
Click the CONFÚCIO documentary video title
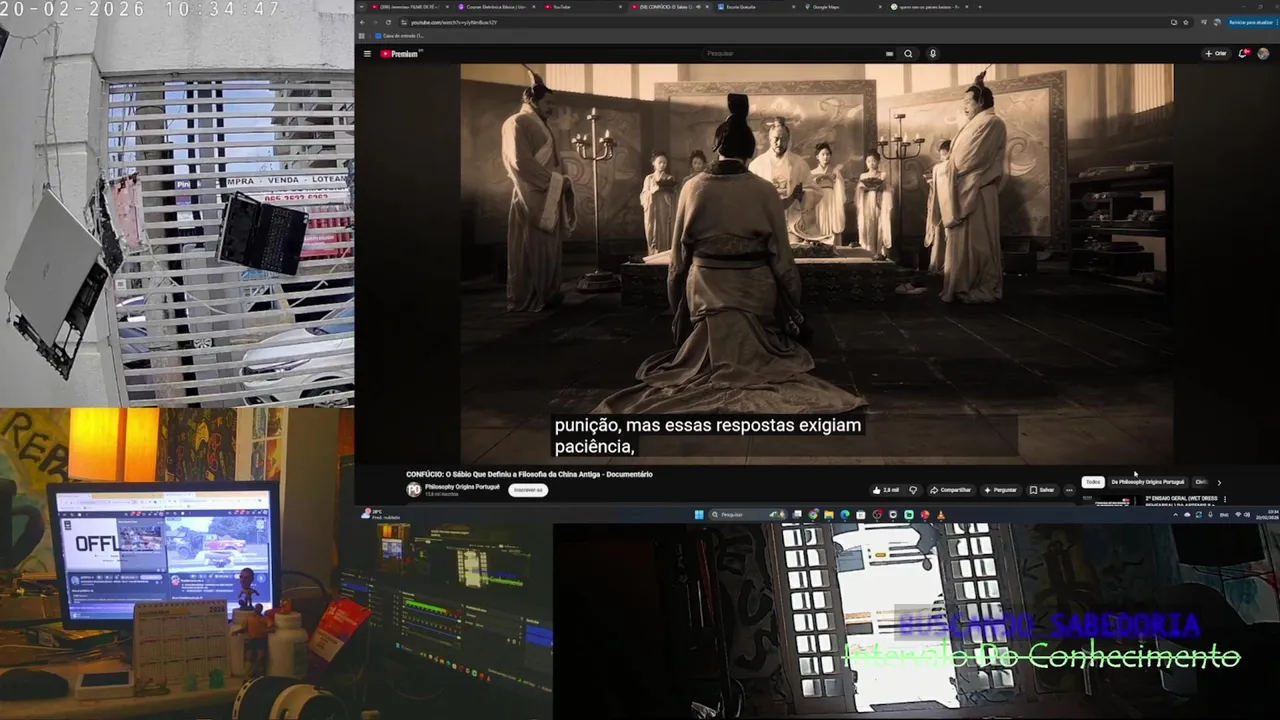pos(529,474)
